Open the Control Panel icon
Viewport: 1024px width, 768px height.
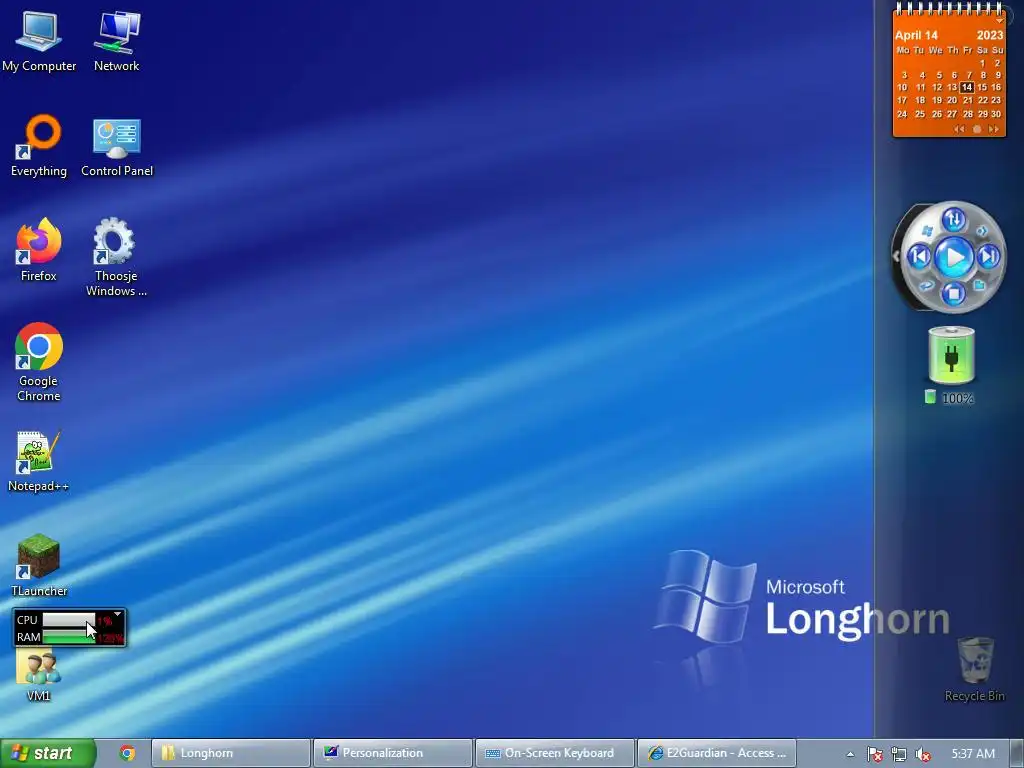[x=117, y=146]
